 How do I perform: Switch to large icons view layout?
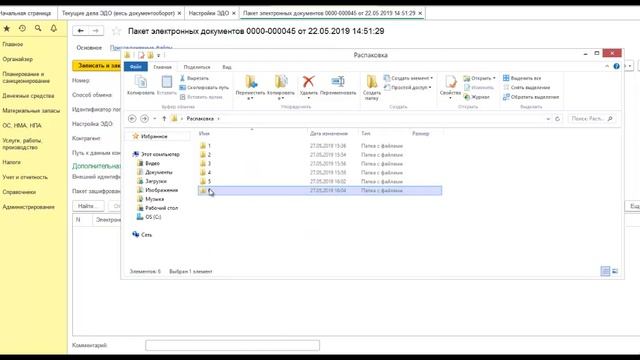615,271
